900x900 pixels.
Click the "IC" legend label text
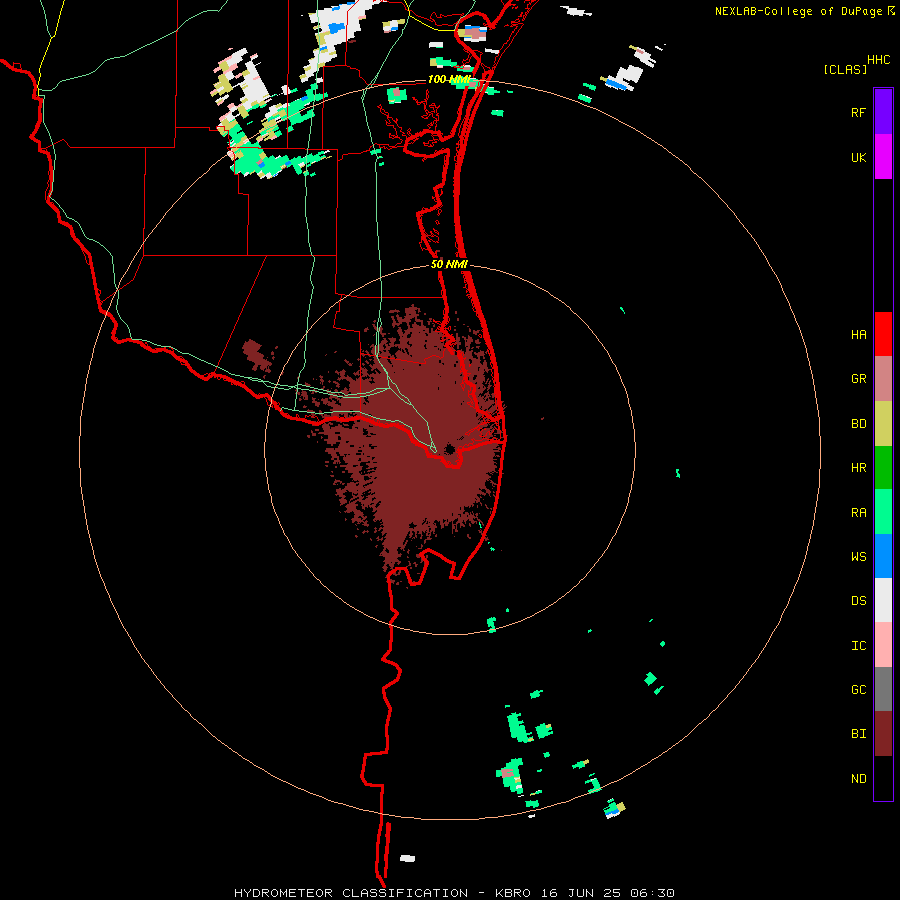(x=858, y=646)
